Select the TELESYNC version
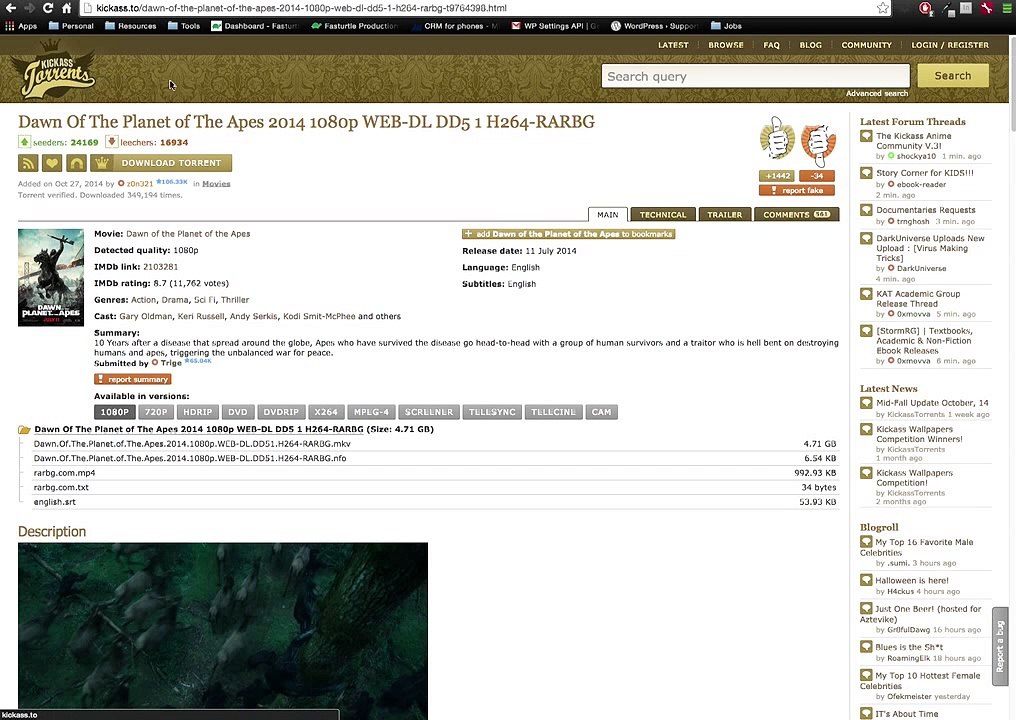 coord(492,412)
